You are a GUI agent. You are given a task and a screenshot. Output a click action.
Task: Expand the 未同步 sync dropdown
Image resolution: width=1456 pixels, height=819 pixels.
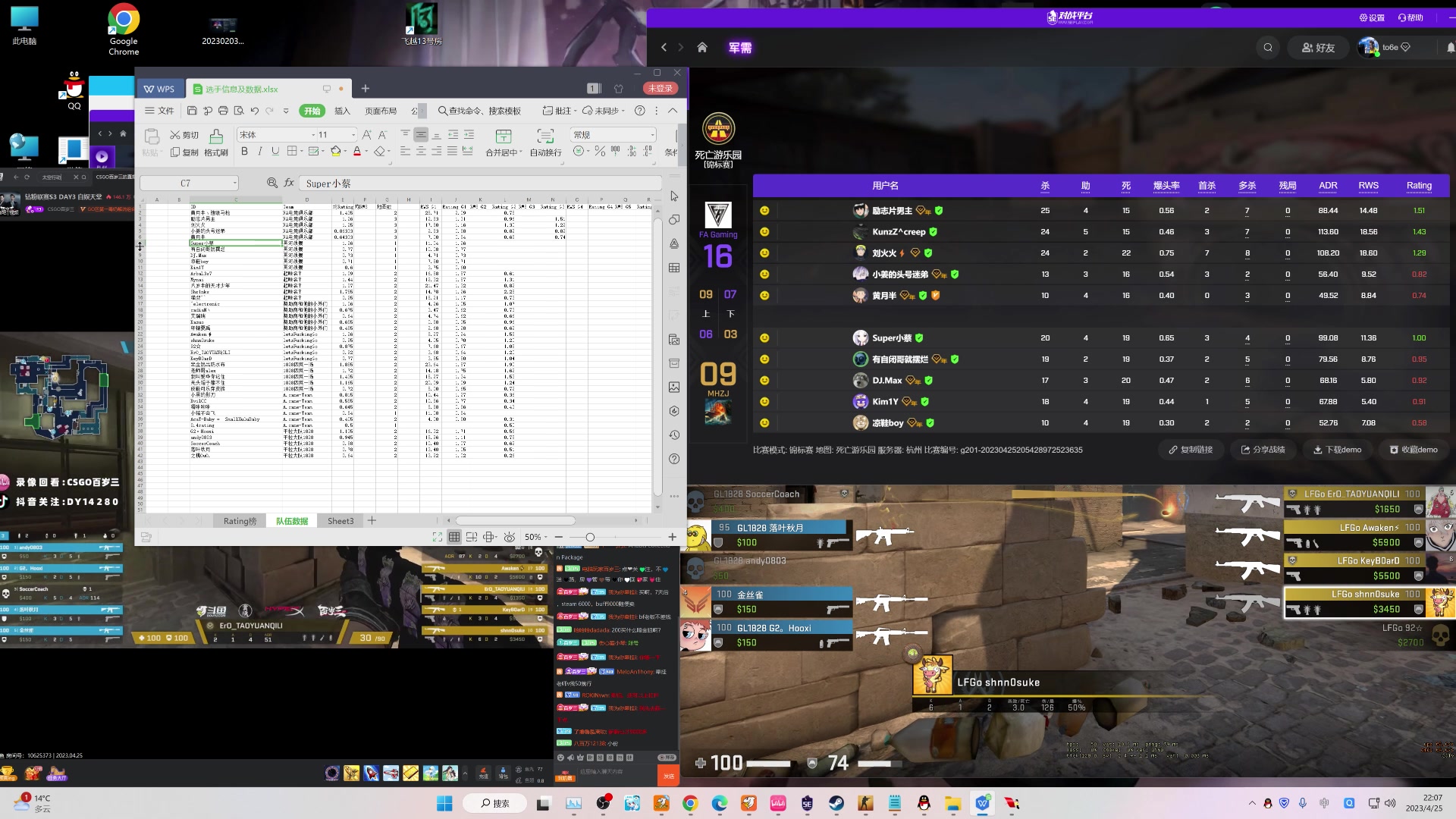coord(623,111)
